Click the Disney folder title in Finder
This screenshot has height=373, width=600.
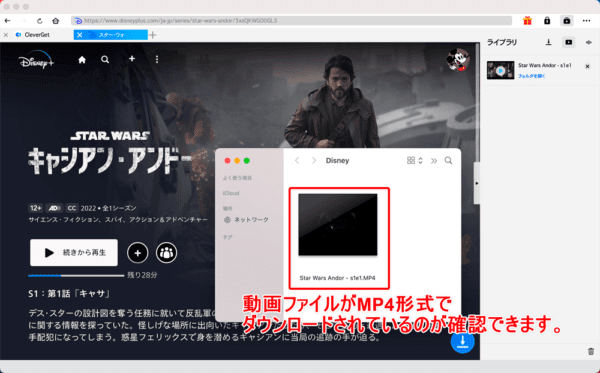[337, 161]
